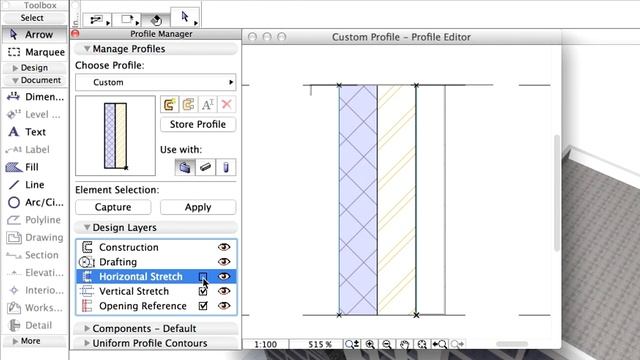Pick the Arc/Circle tool
Image resolution: width=640 pixels, height=360 pixels.
34,202
